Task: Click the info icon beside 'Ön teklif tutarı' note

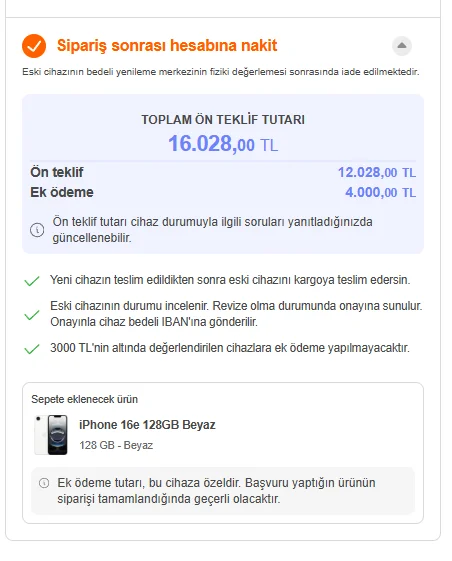Action: pyautogui.click(x=37, y=230)
